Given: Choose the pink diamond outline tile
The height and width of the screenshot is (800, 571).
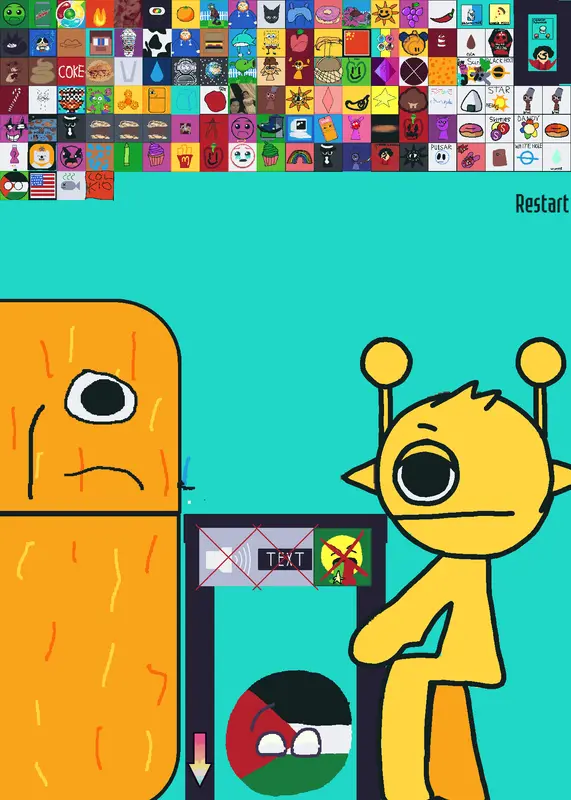Looking at the screenshot, I should pyautogui.click(x=328, y=100).
